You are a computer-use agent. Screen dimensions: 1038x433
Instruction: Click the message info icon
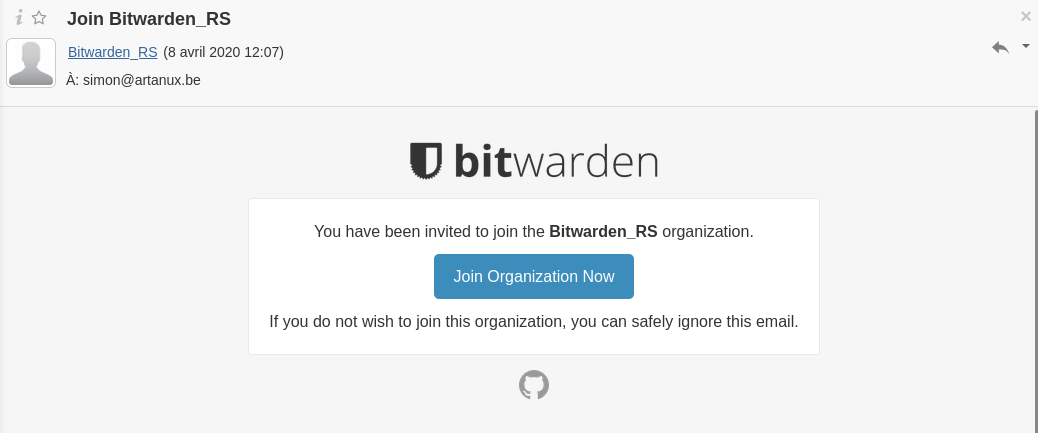click(18, 17)
